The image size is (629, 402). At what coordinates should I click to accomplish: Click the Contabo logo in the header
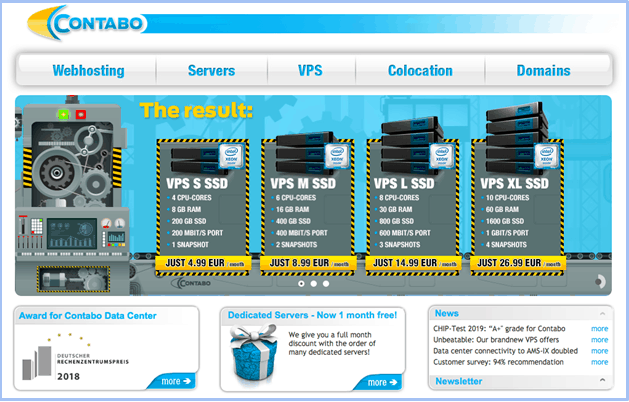[x=86, y=23]
